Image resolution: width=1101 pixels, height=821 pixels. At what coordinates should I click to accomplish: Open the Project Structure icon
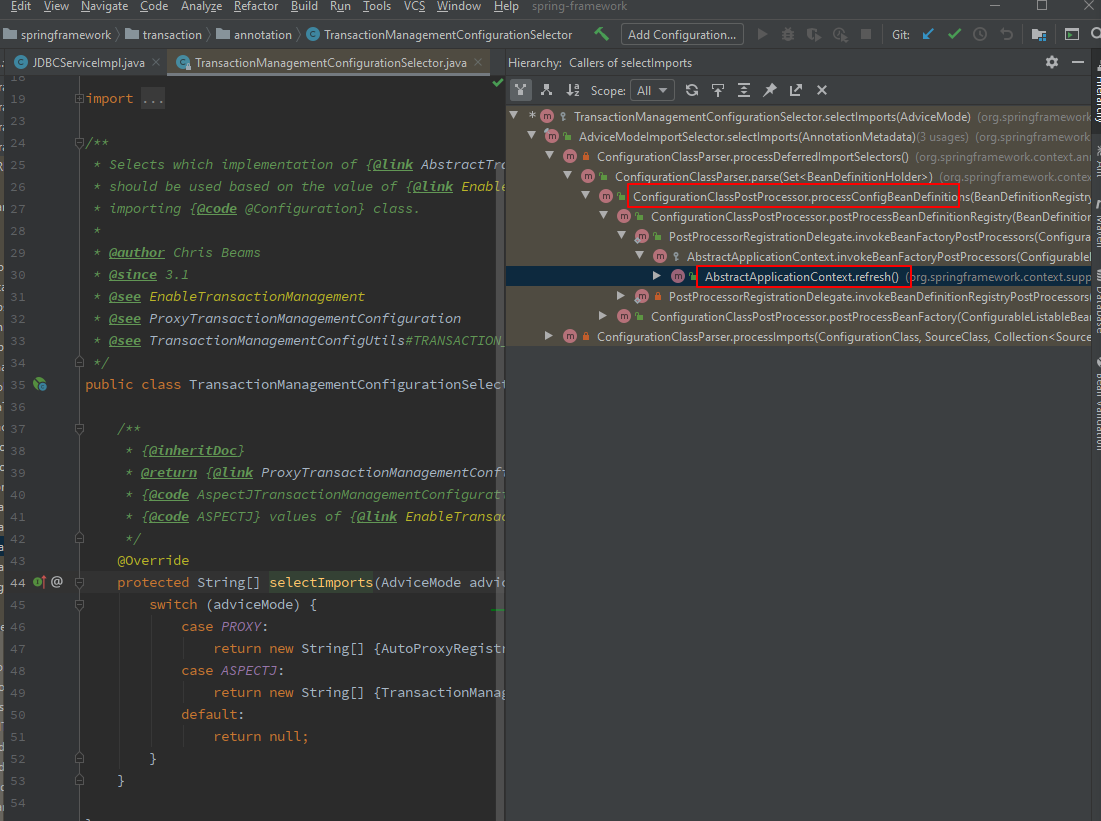point(1039,34)
